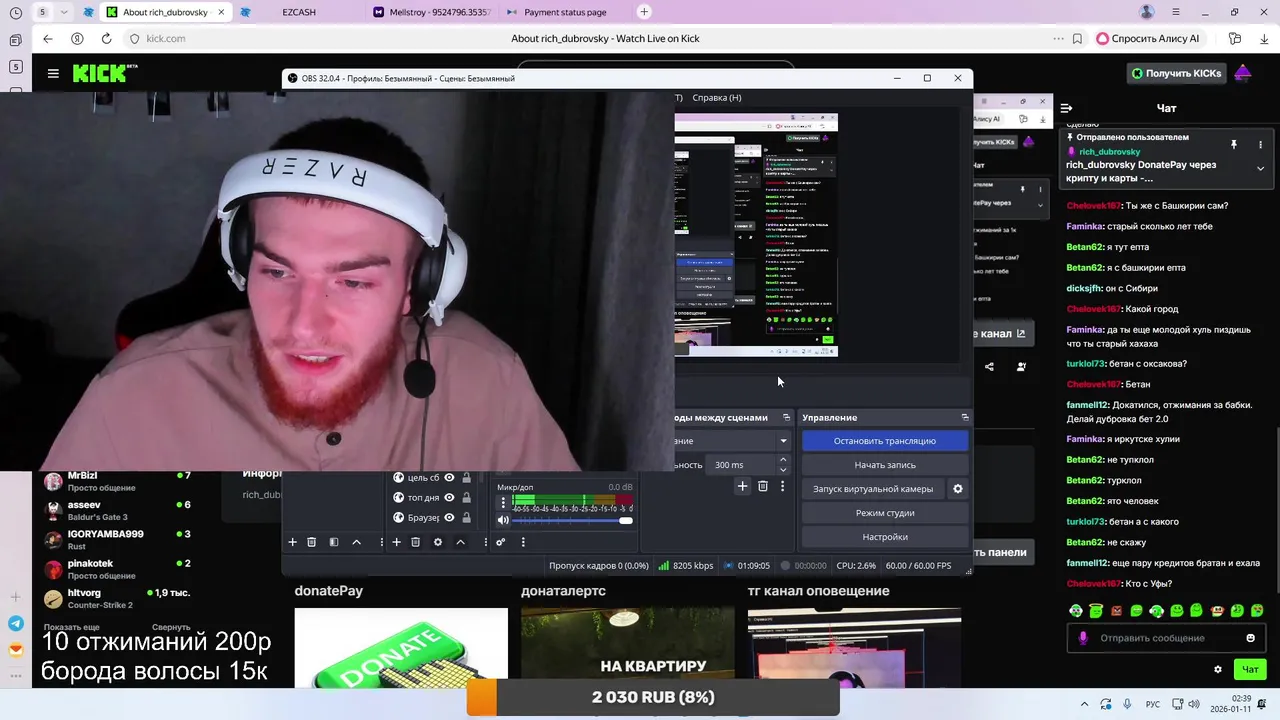Click Запуск виртуальной камеры button
Image resolution: width=1280 pixels, height=720 pixels.
click(873, 489)
